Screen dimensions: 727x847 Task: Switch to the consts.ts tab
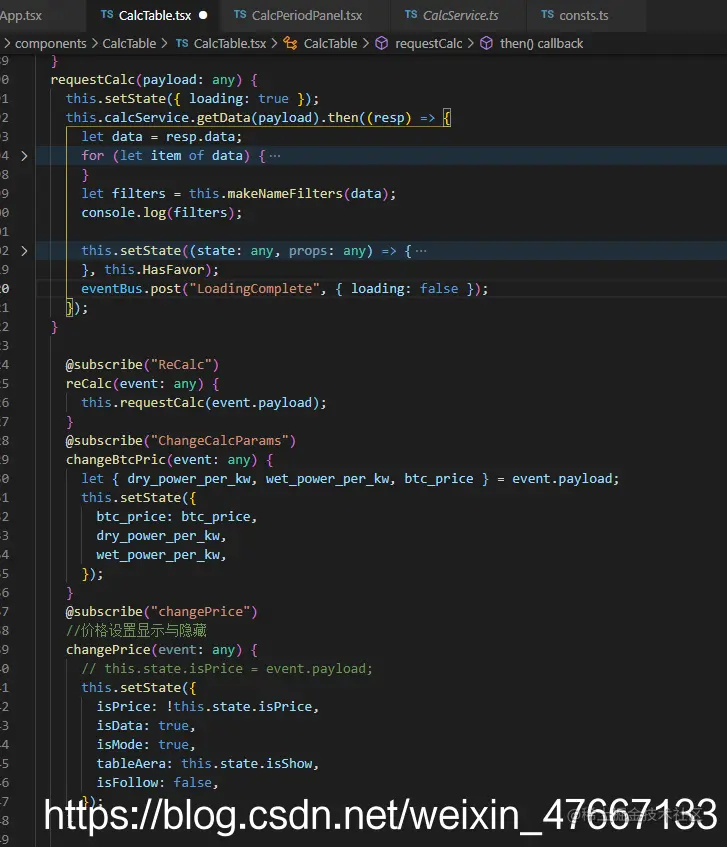[582, 16]
